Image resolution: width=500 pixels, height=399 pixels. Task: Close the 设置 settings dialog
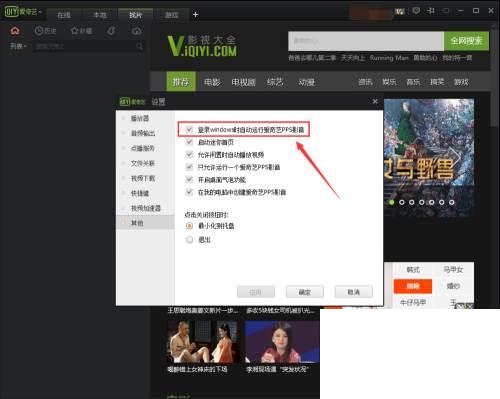click(375, 101)
